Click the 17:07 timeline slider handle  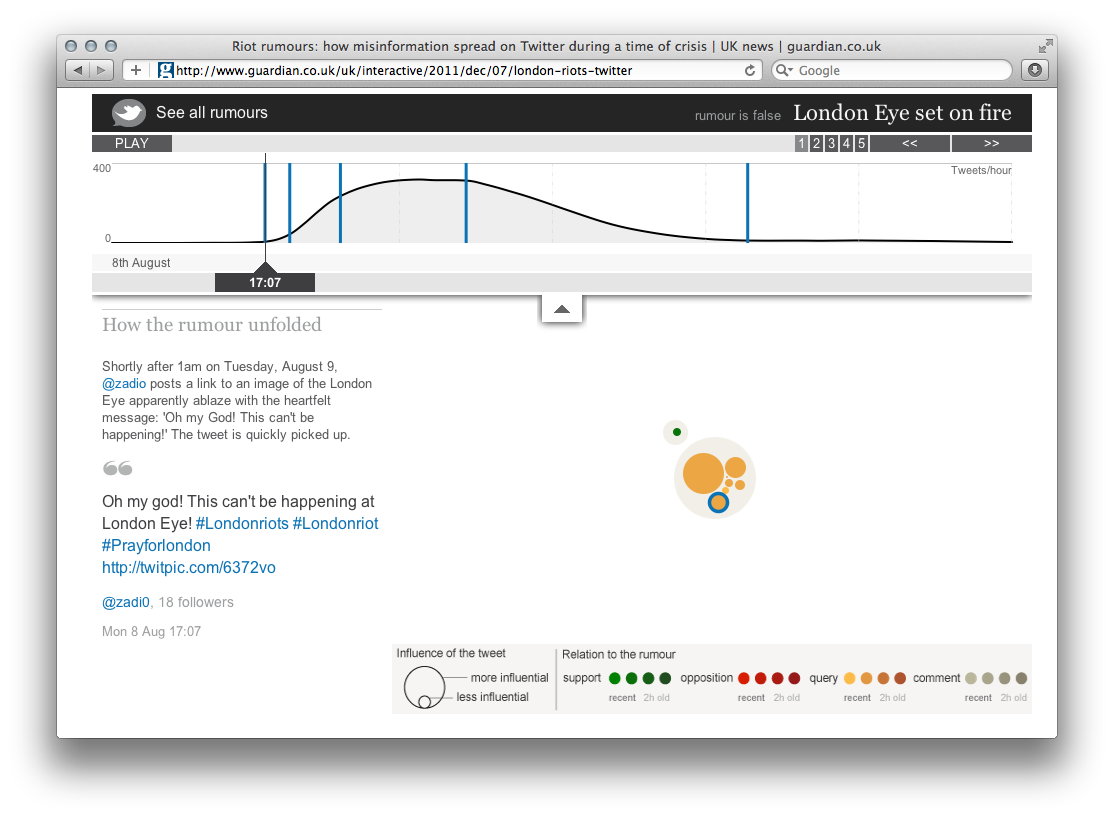click(x=264, y=281)
